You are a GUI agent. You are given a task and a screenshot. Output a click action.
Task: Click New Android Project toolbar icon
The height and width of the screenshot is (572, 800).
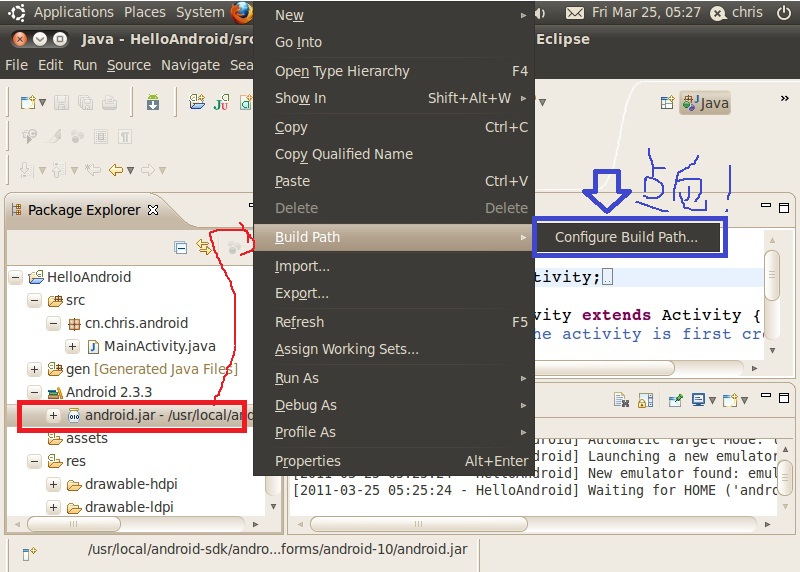tap(197, 102)
